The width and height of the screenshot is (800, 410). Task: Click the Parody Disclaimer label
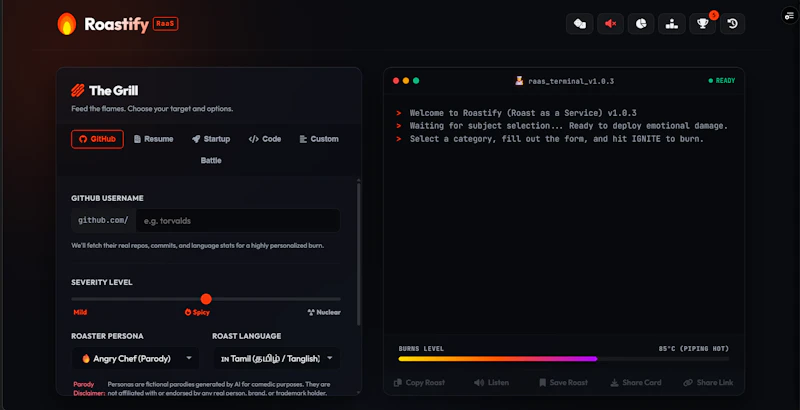tap(89, 389)
